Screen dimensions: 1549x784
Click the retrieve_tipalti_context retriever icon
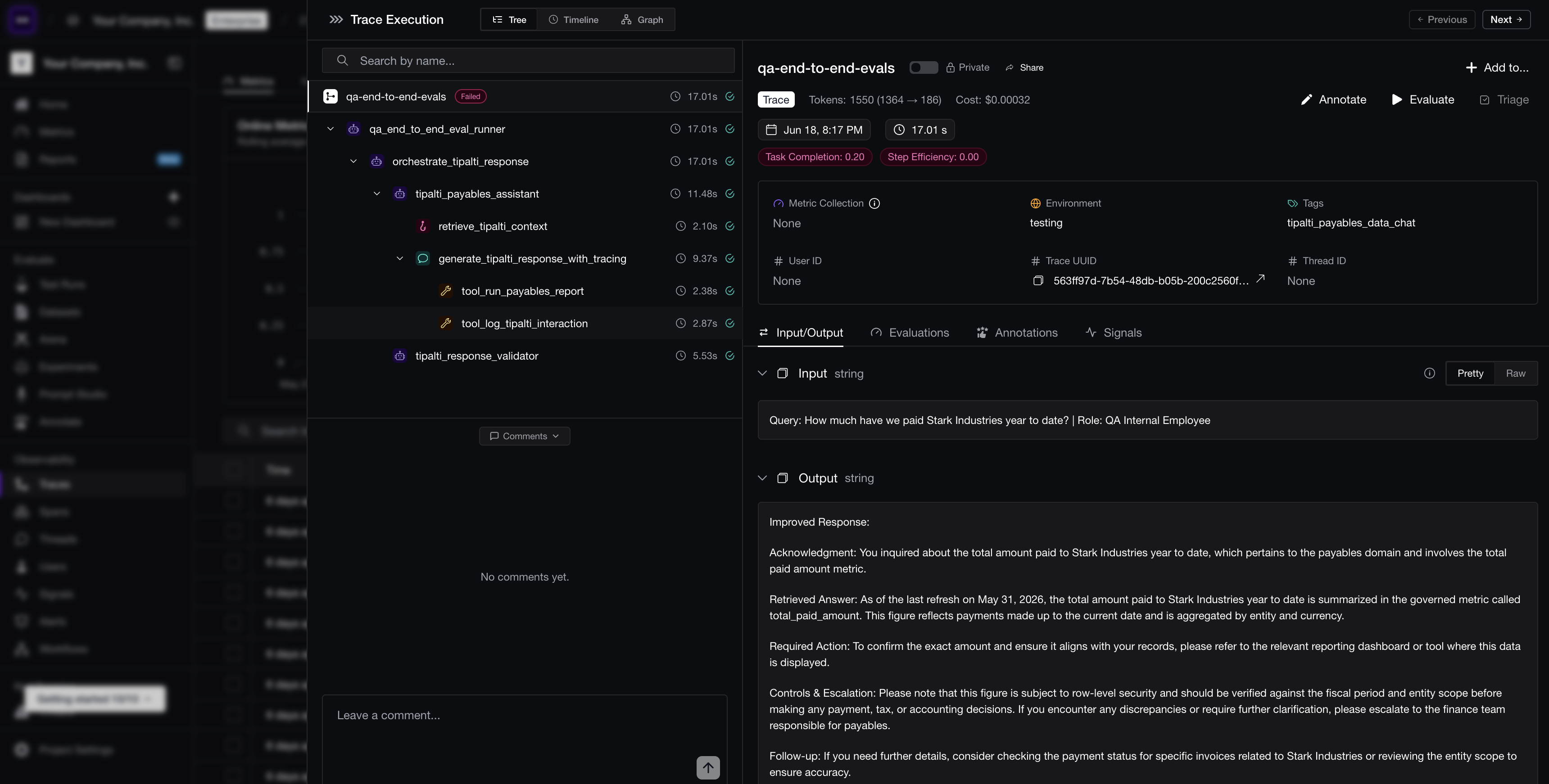(x=423, y=226)
